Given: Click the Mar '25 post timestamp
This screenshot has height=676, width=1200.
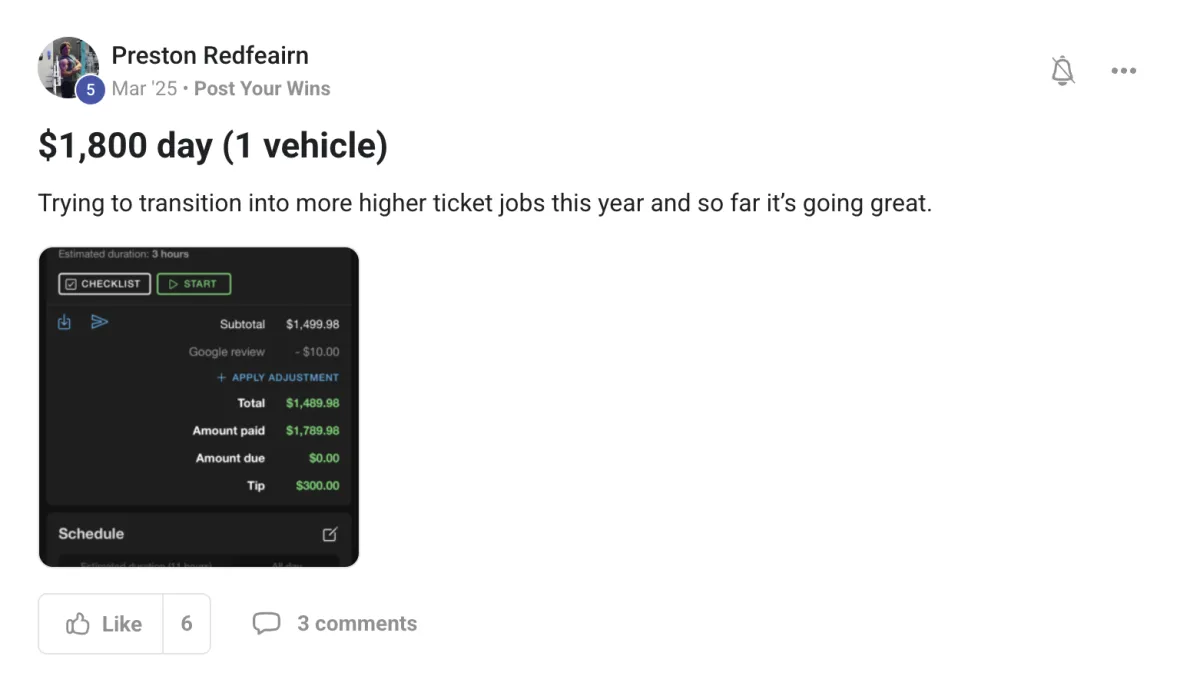Looking at the screenshot, I should pyautogui.click(x=144, y=89).
